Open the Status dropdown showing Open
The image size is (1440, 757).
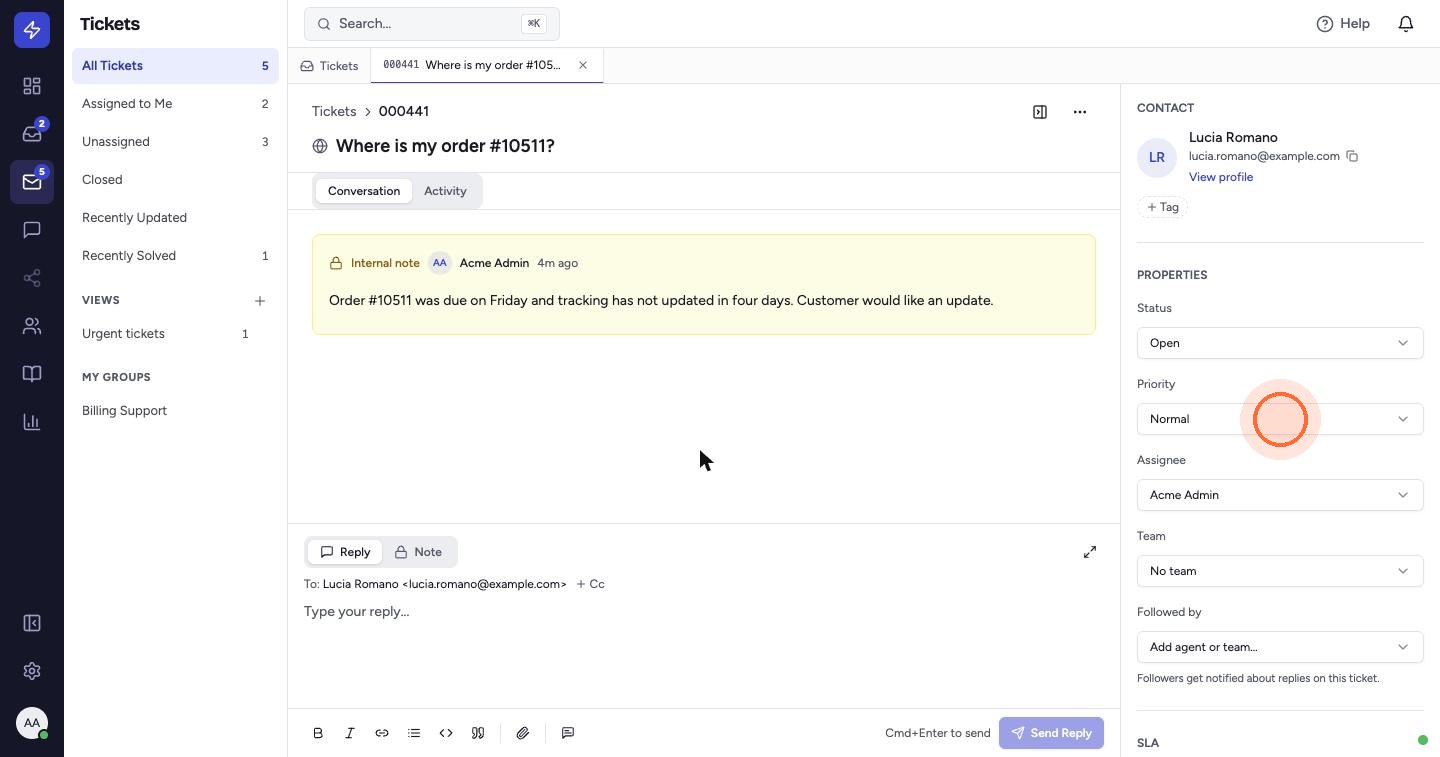(x=1280, y=343)
